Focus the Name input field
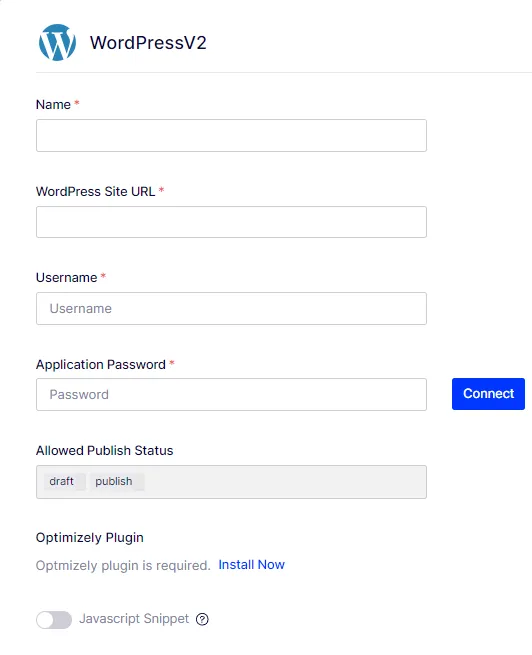This screenshot has height=655, width=532. tap(231, 135)
